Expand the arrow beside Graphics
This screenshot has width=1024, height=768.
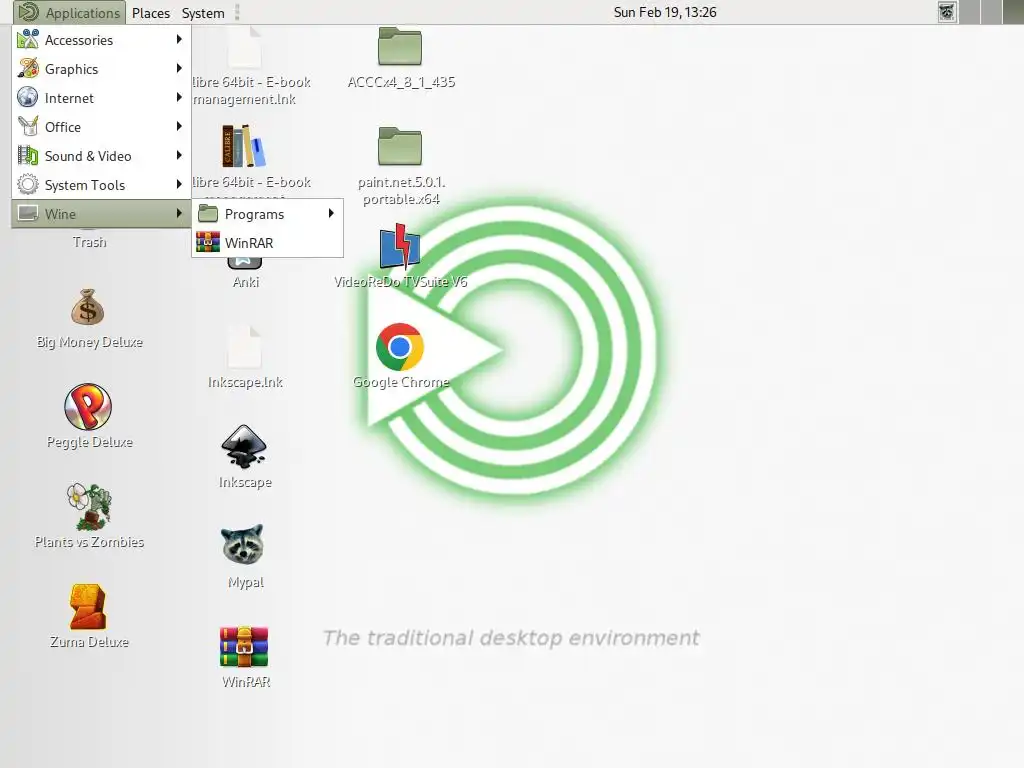point(179,68)
